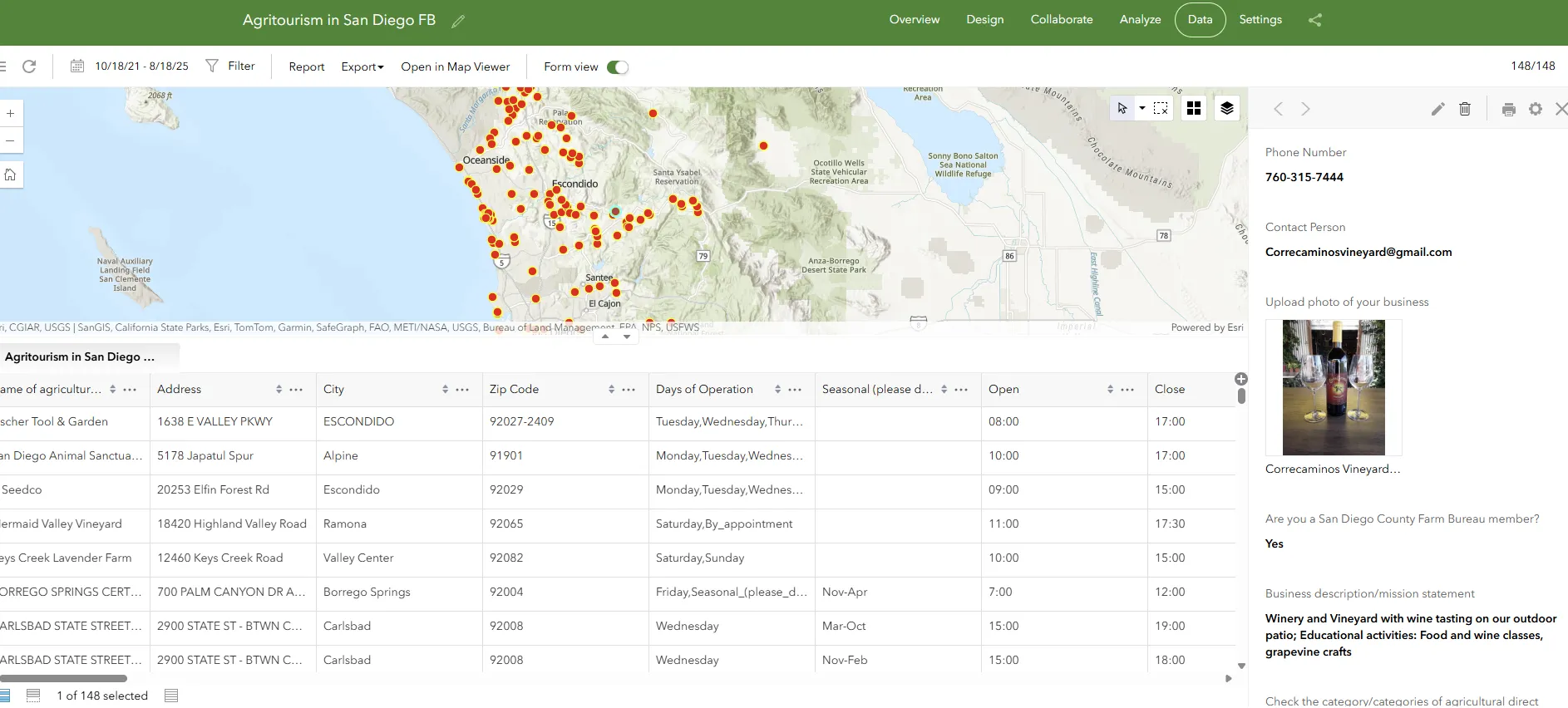The height and width of the screenshot is (708, 1568).
Task: Toggle the Form view switch
Action: click(617, 67)
